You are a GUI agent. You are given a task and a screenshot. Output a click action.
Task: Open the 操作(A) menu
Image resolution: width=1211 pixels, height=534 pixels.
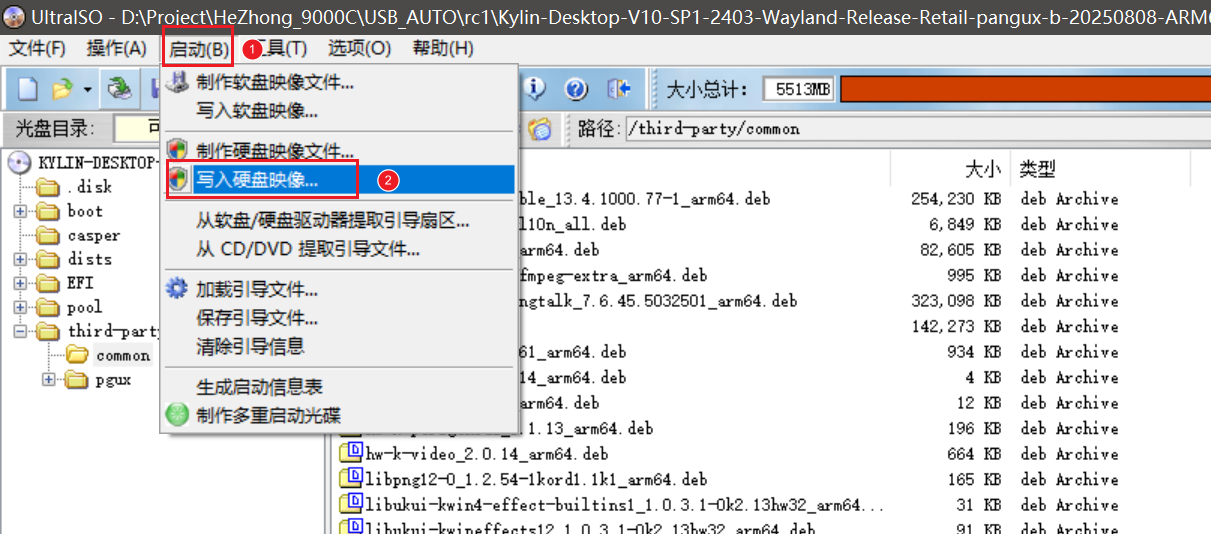point(117,48)
